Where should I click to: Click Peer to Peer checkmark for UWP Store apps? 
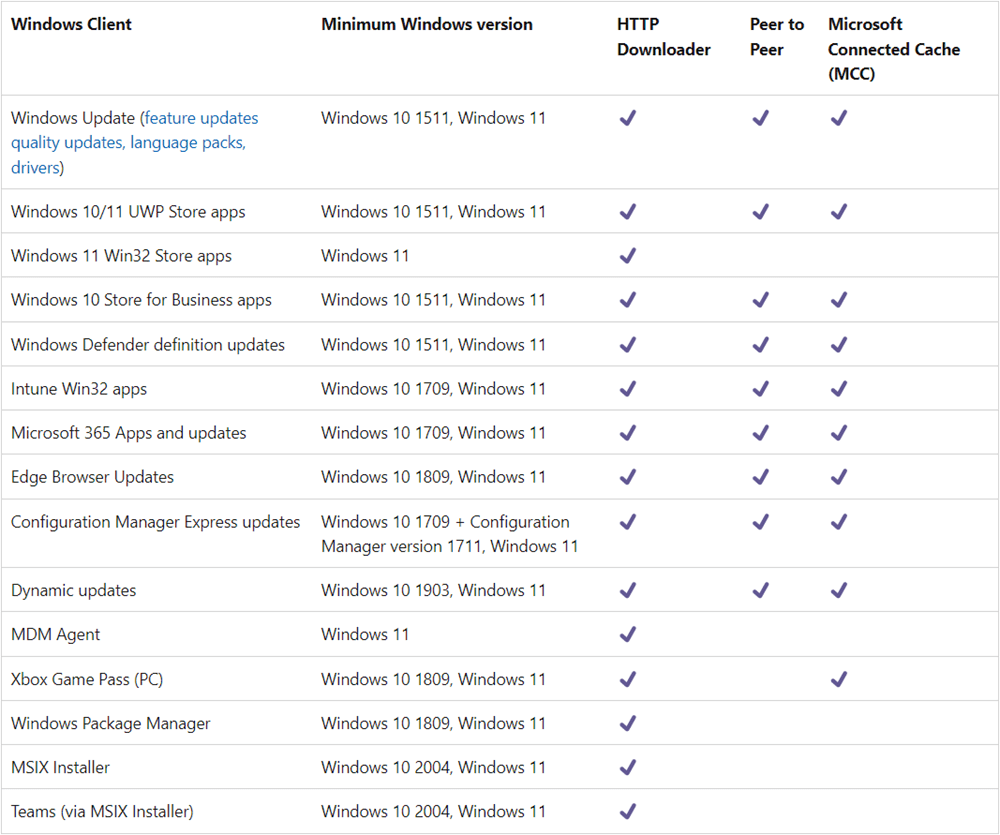(761, 212)
